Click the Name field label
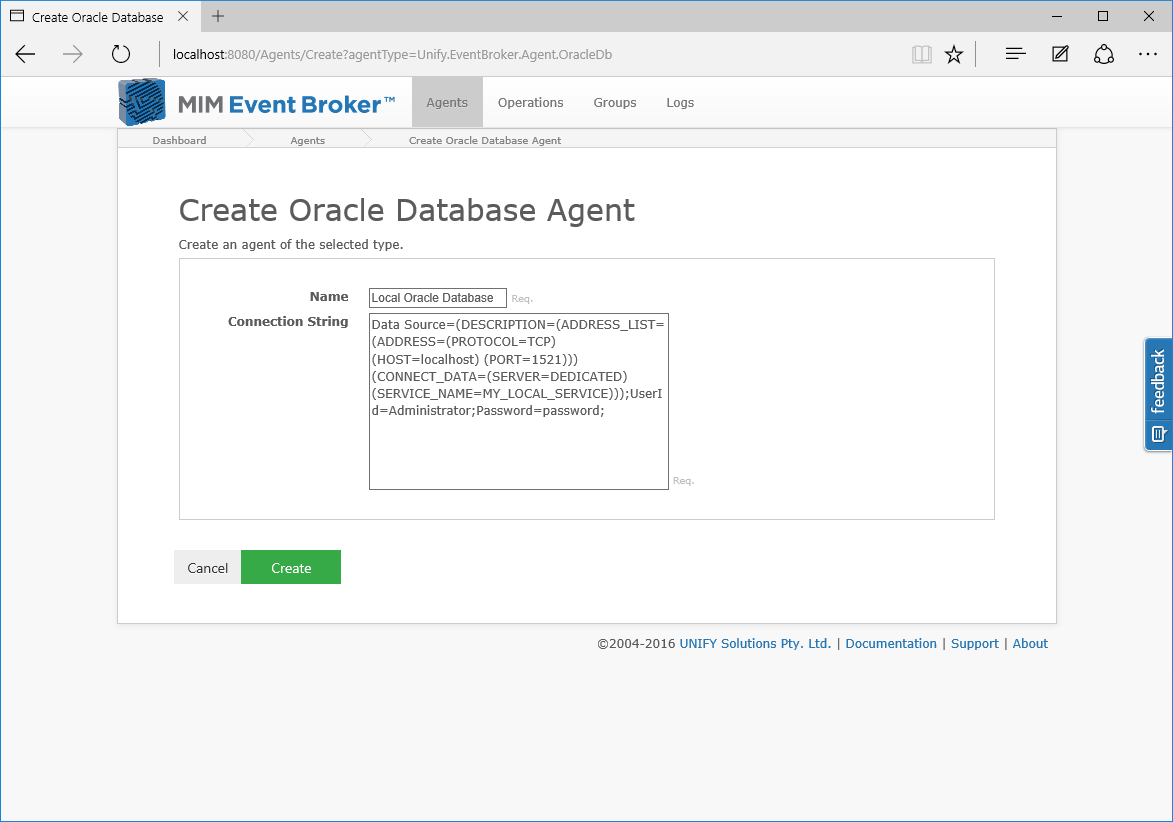The image size is (1173, 822). point(329,297)
